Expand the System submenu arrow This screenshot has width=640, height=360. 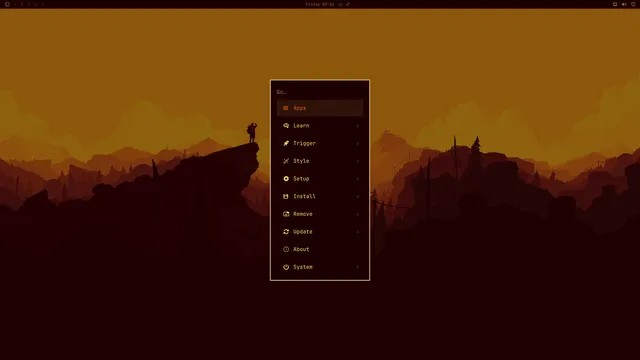(x=358, y=267)
